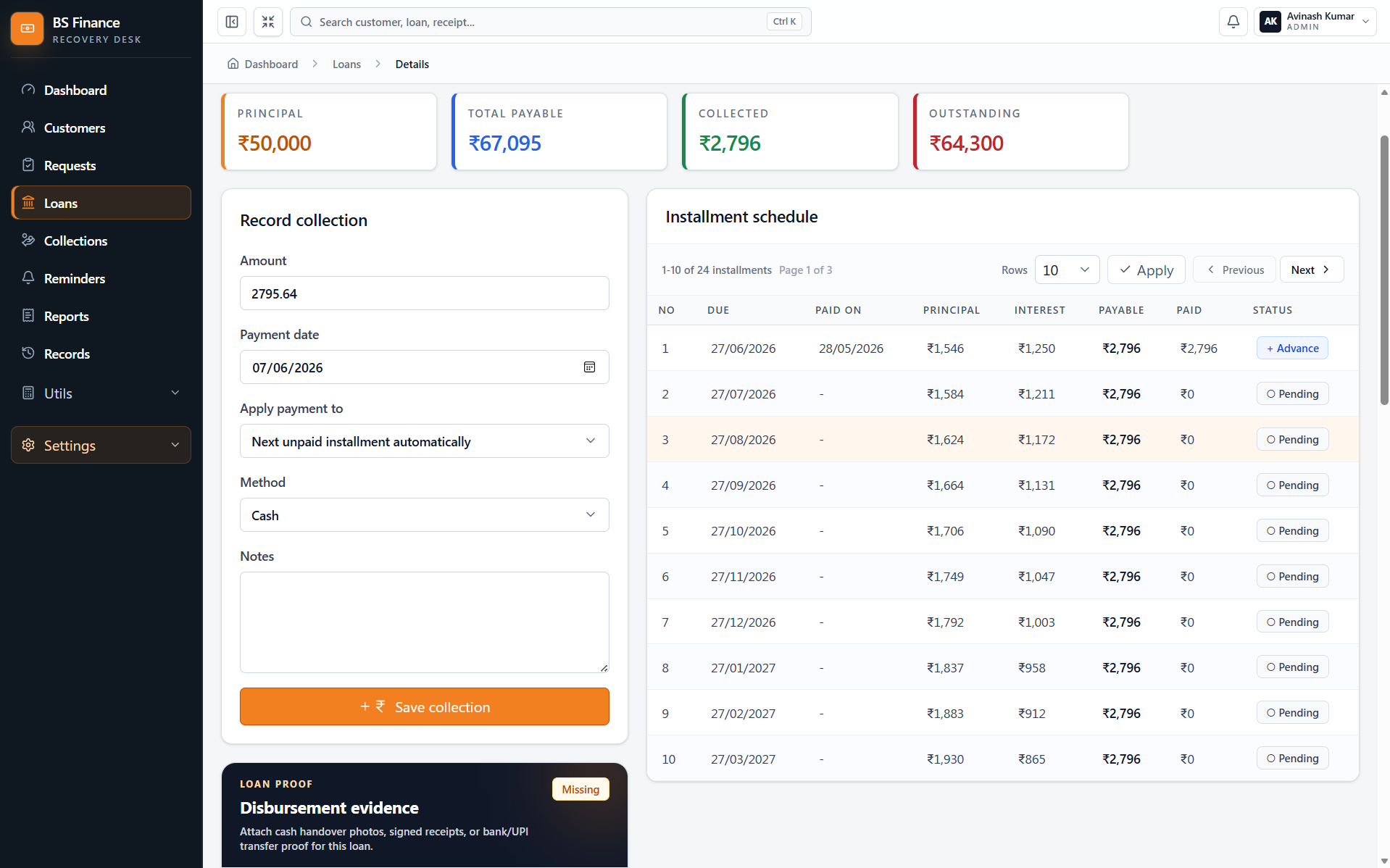The image size is (1390, 868).
Task: Click the AK avatar badge
Action: click(x=1270, y=22)
